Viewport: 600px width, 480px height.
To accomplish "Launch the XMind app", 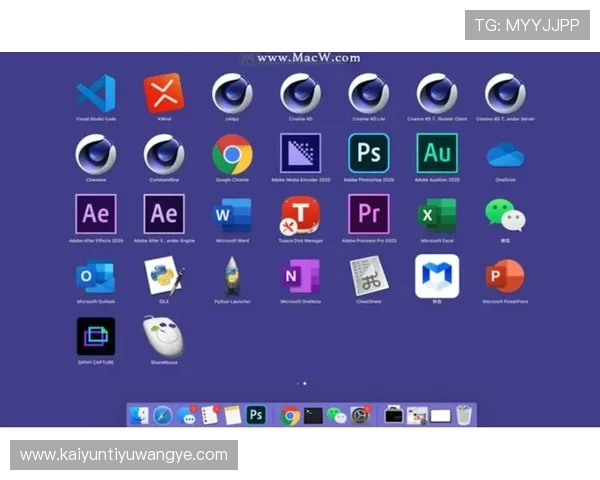I will [164, 94].
